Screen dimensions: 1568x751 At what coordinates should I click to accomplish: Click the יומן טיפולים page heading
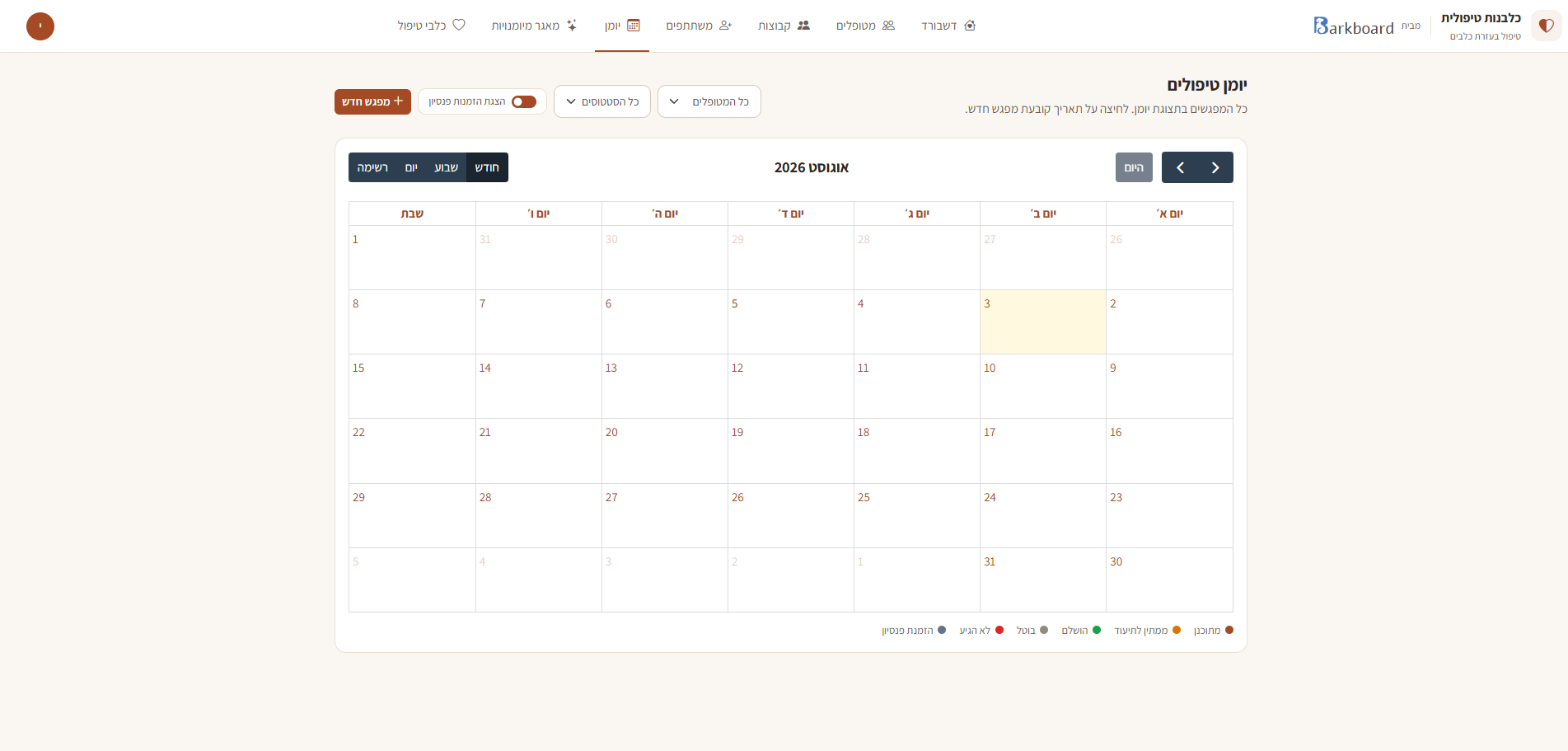1207,85
